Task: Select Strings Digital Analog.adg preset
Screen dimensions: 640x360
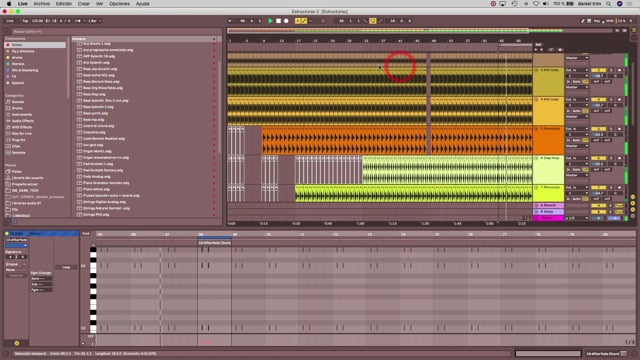Action: pos(104,202)
